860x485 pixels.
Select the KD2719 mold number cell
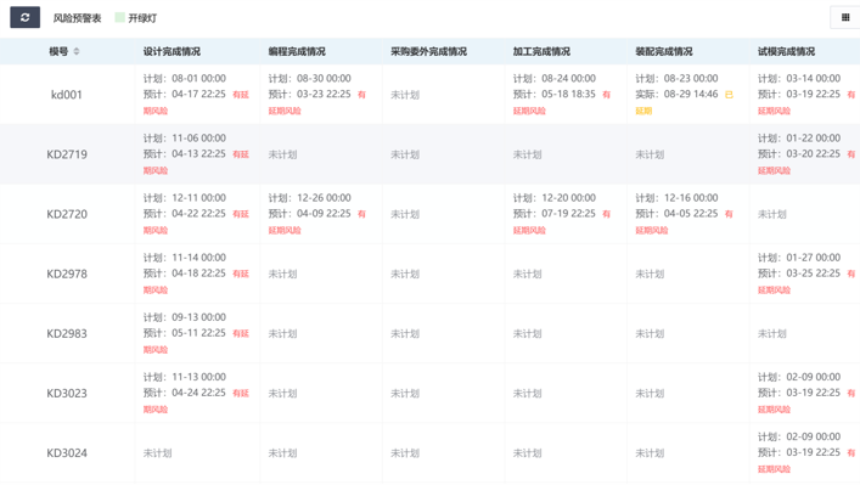[x=67, y=155]
